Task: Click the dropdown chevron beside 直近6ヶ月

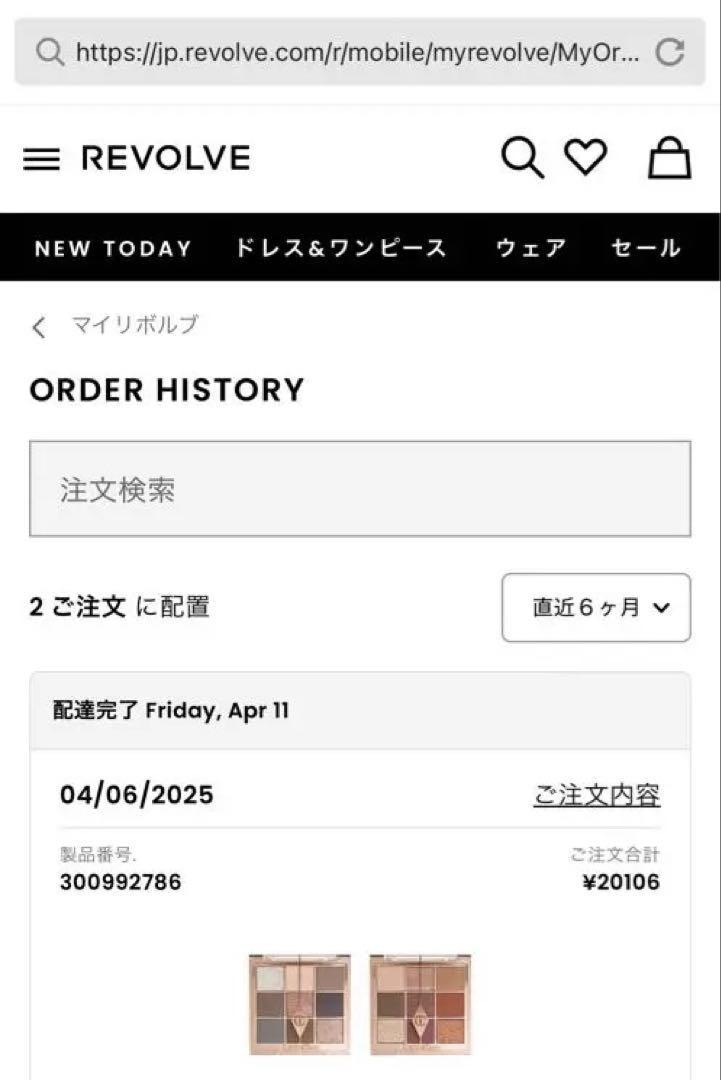Action: tap(661, 608)
